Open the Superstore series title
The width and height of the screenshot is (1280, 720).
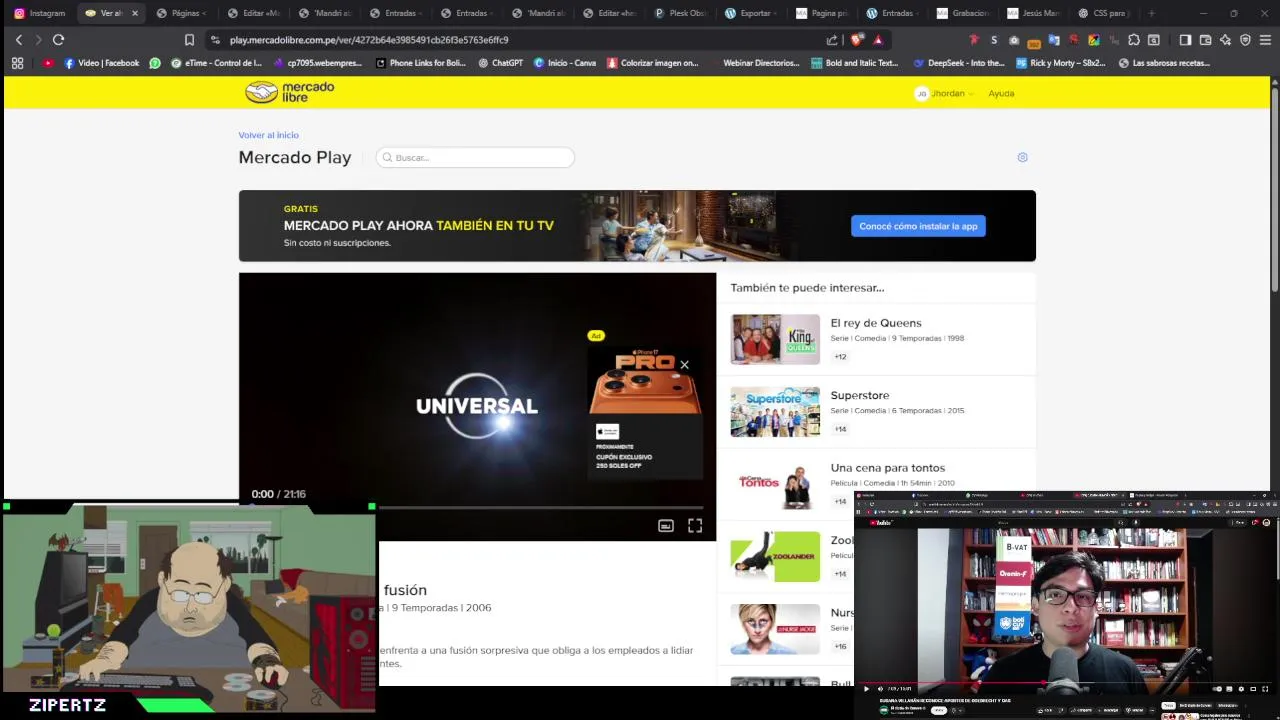coord(859,395)
